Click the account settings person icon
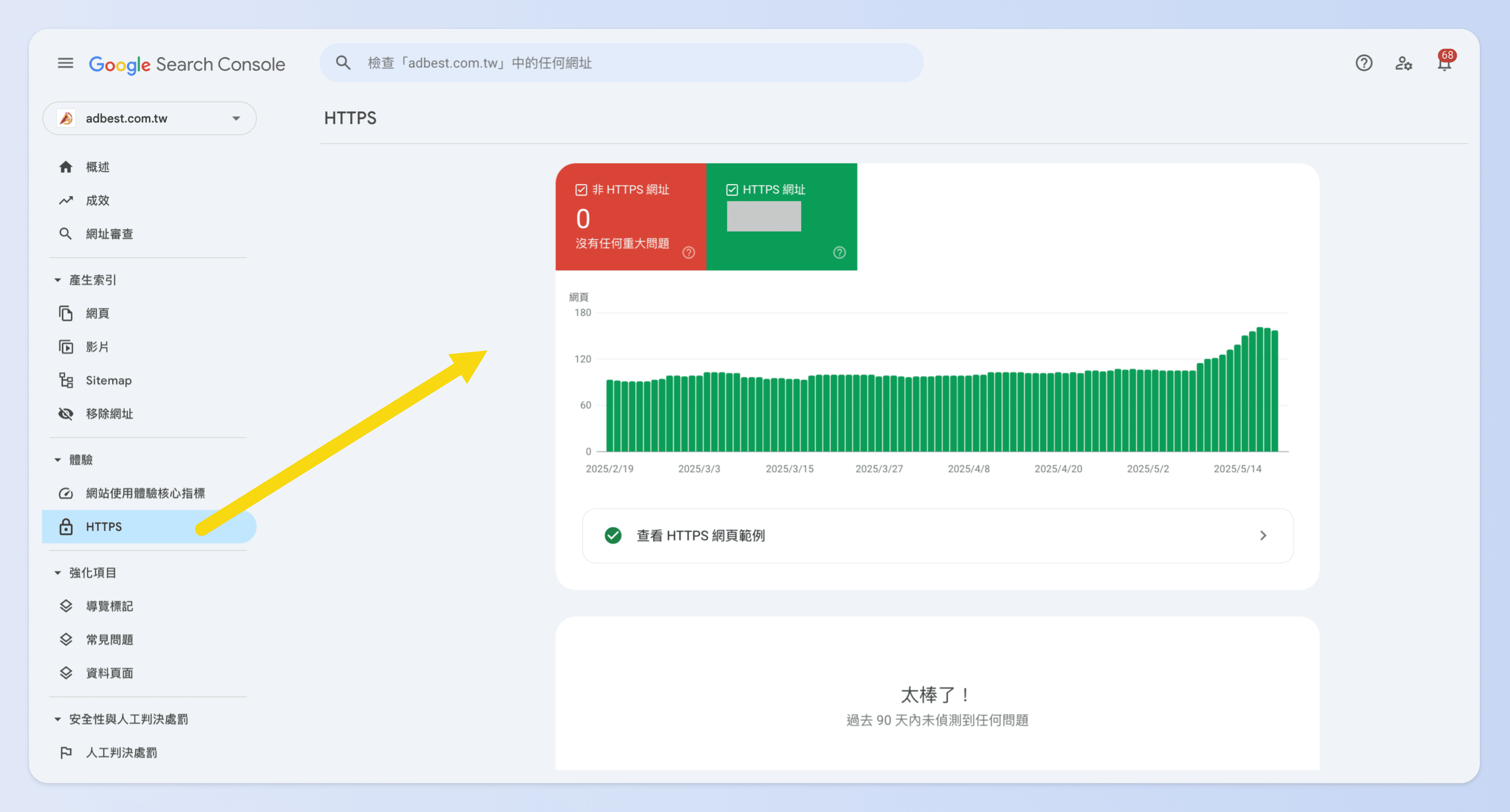Viewport: 1510px width, 812px height. pyautogui.click(x=1404, y=63)
